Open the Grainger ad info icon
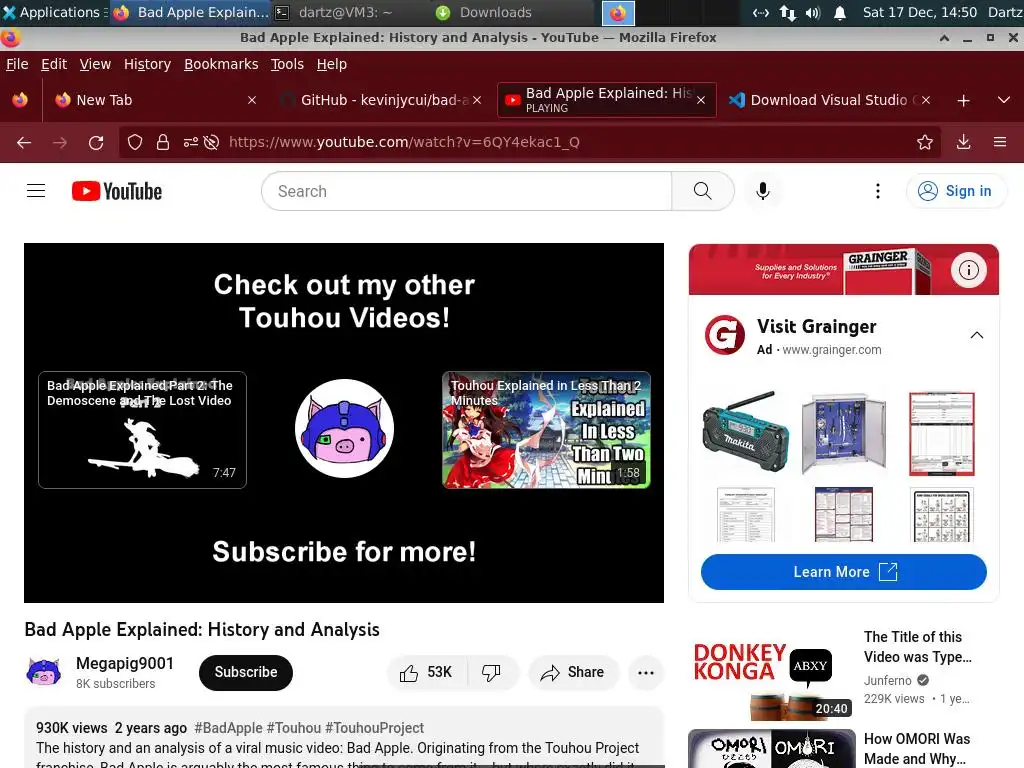 point(968,270)
